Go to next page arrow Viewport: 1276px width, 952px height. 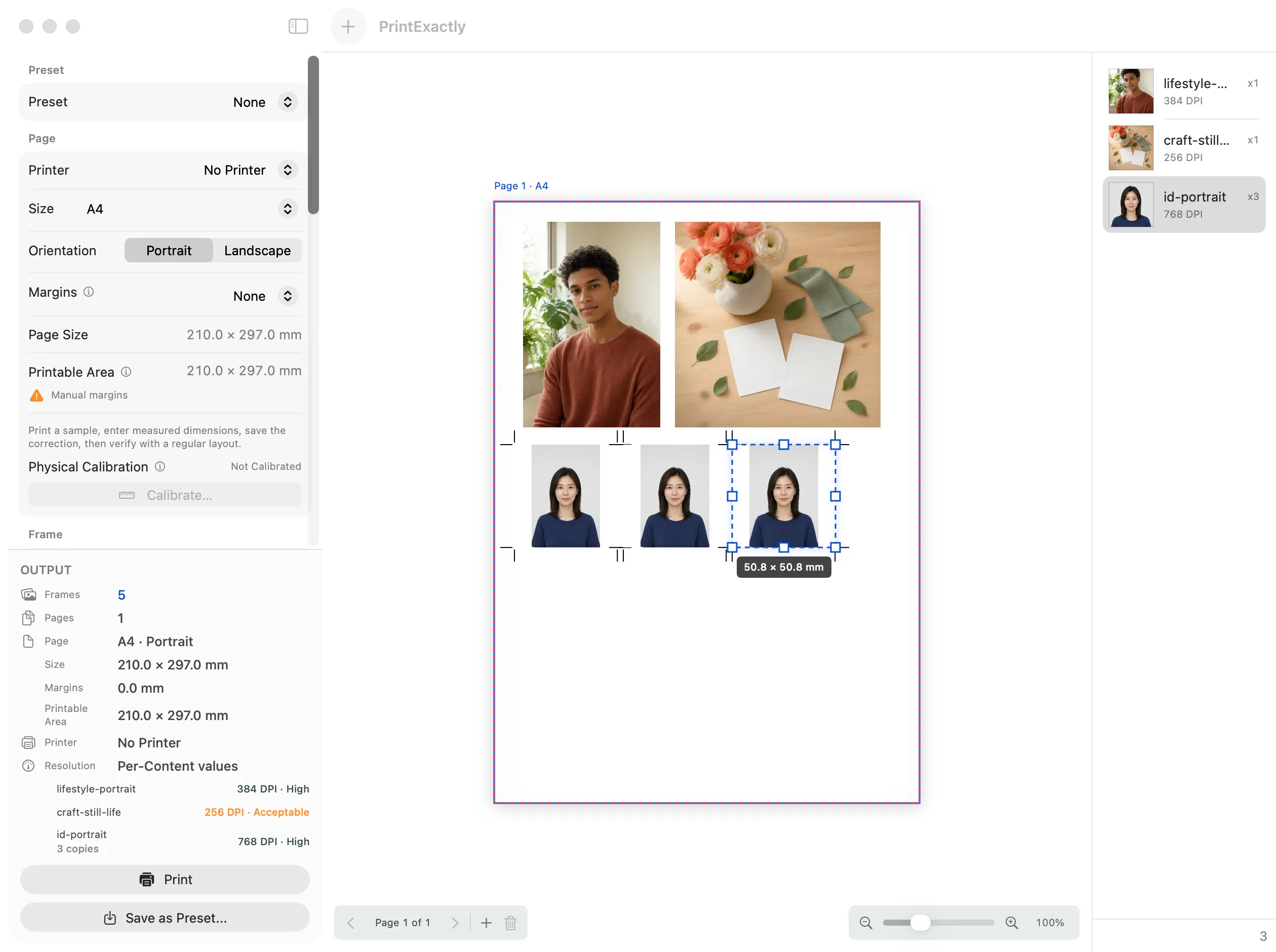455,923
